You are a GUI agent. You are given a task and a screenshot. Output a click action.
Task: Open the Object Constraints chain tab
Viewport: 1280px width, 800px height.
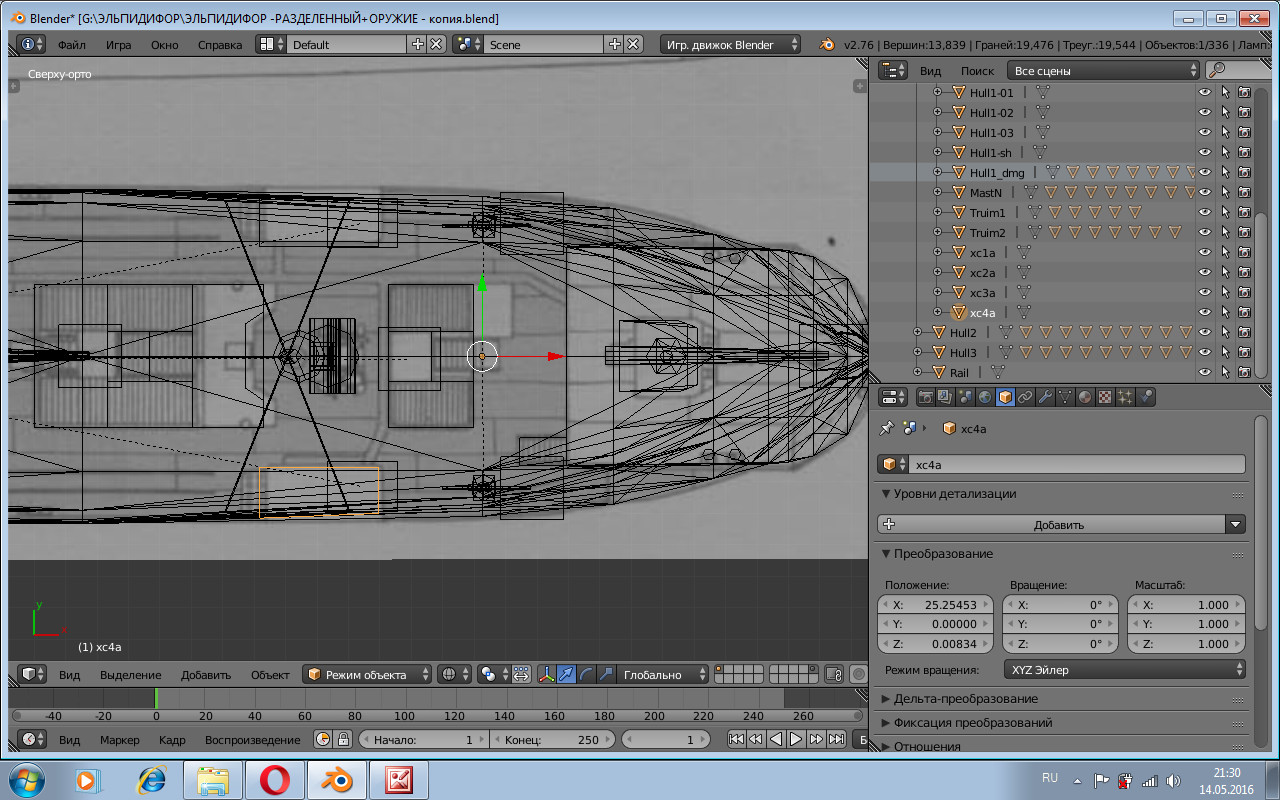click(1025, 397)
